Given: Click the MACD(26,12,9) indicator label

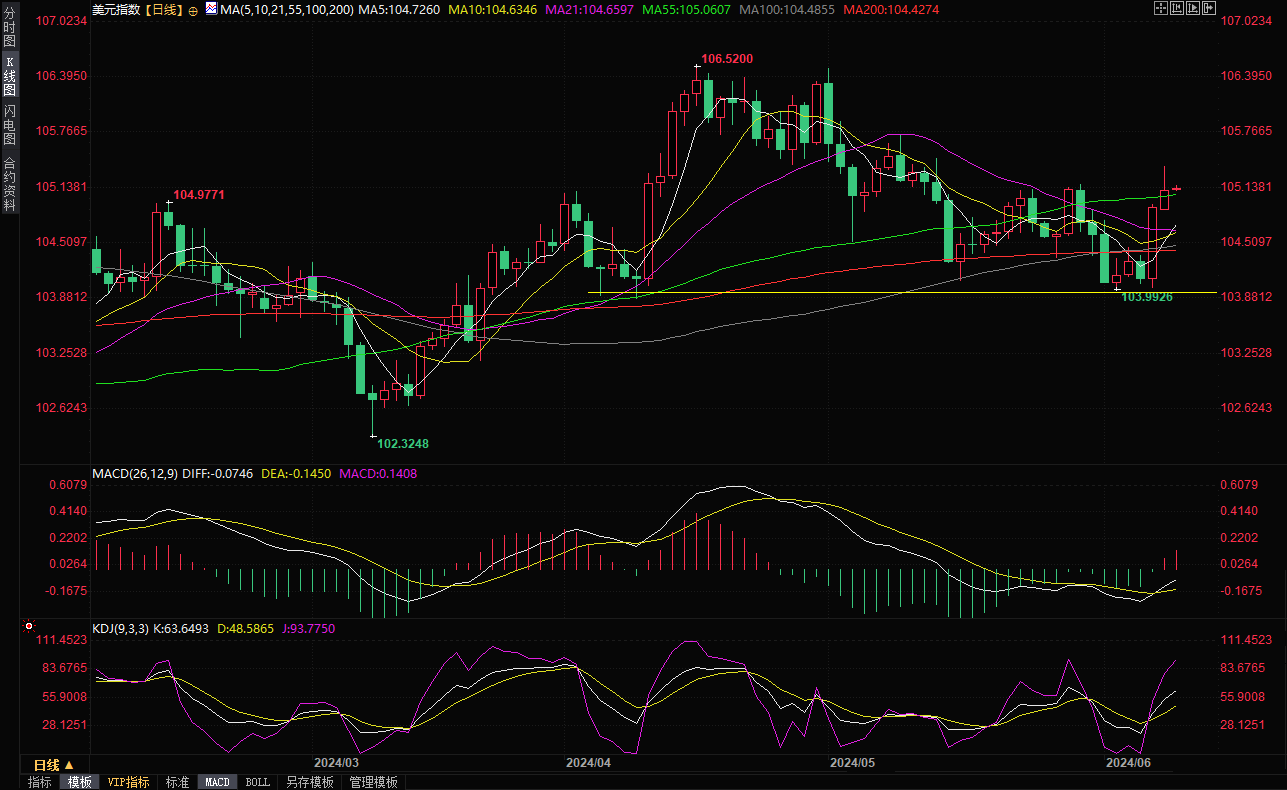Looking at the screenshot, I should coord(135,474).
